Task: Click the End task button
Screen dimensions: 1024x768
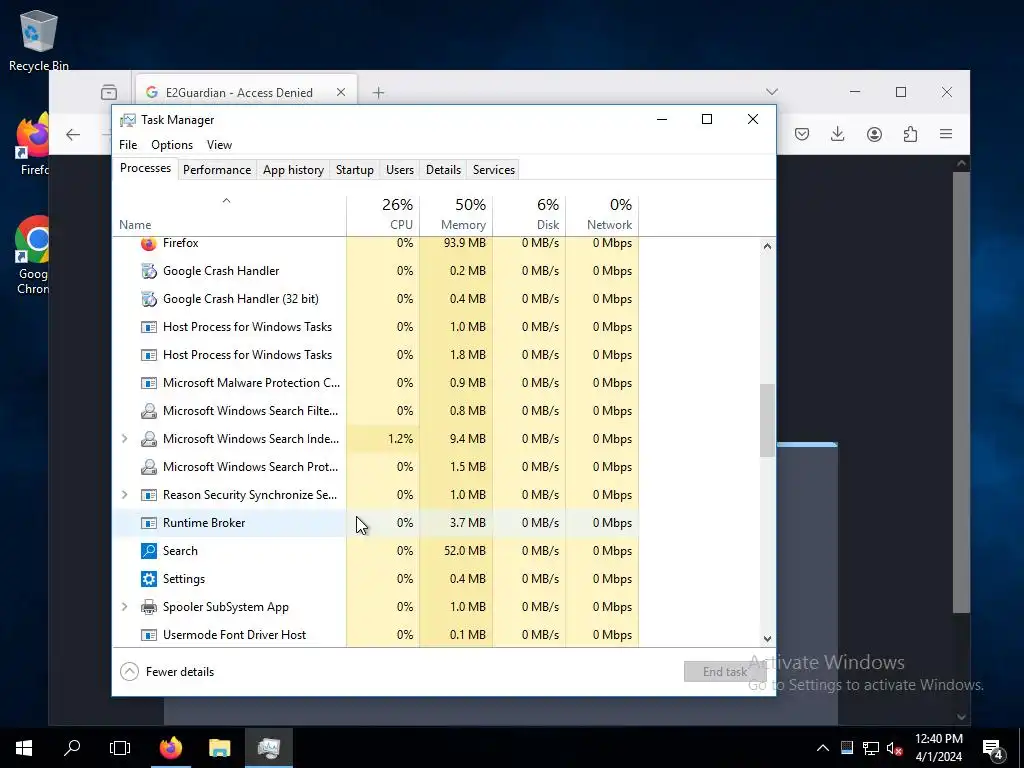Action: 724,672
